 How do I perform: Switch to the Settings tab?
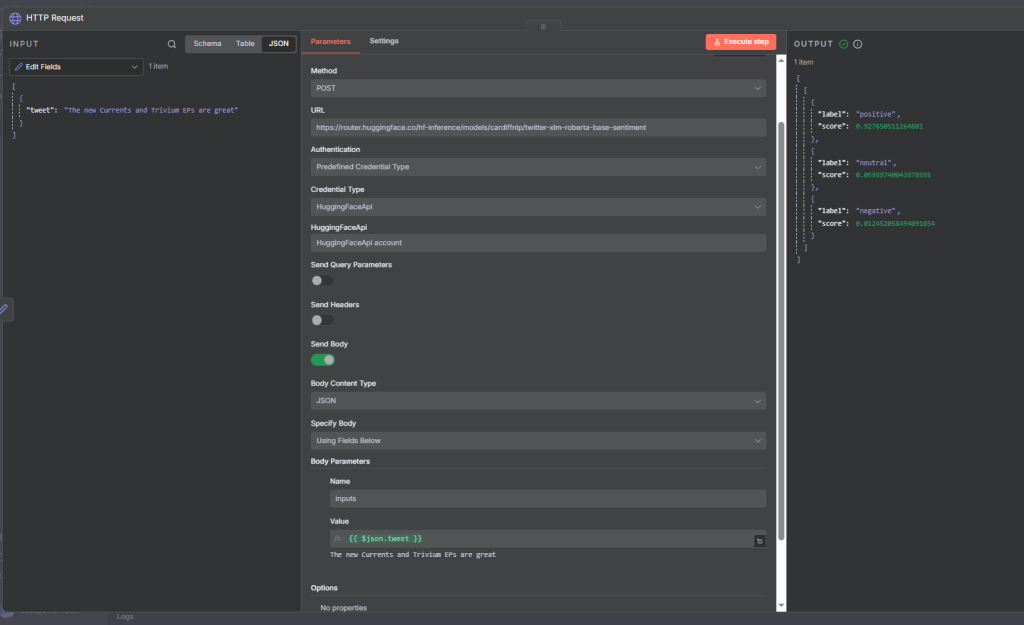coord(384,41)
